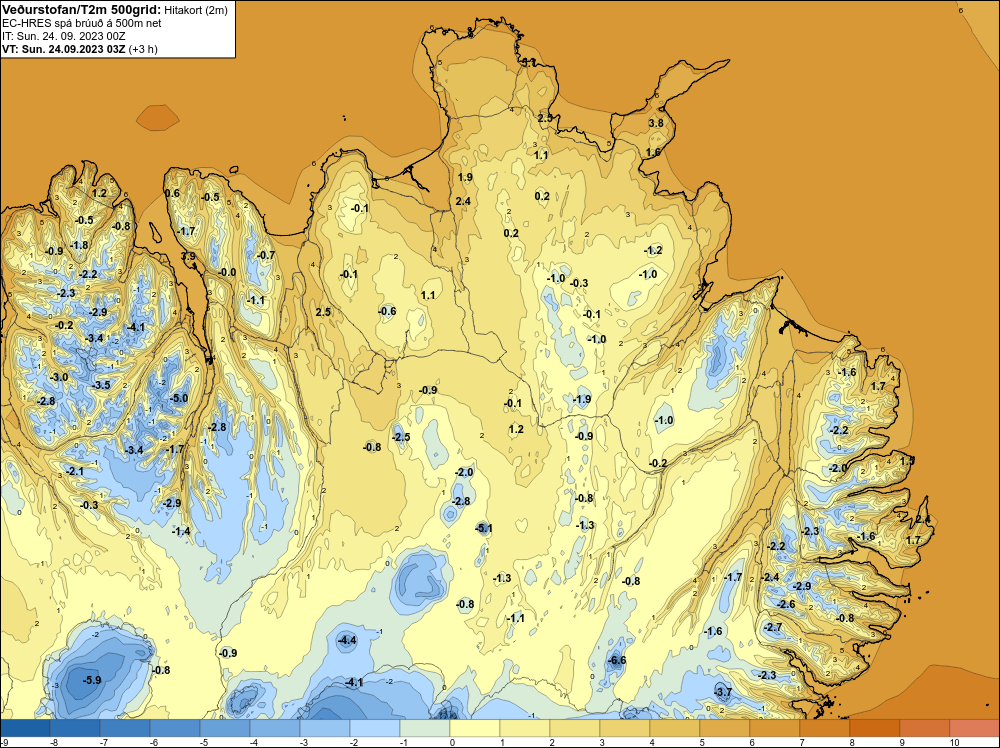Viewport: 1000px width, 748px height.
Task: Click the valid time "VT: Sun. 24.09.2023 03Z (+3 h)"
Action: point(80,49)
